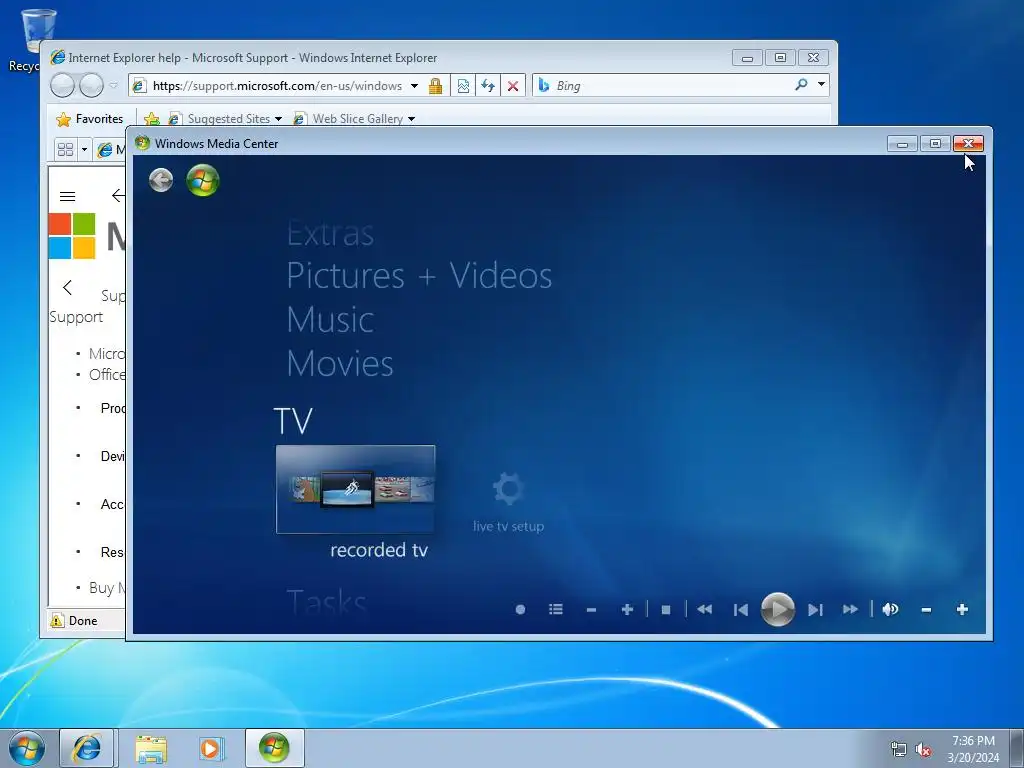Click the compatibility view icon in IE
Viewport: 1024px width, 768px height.
(463, 86)
